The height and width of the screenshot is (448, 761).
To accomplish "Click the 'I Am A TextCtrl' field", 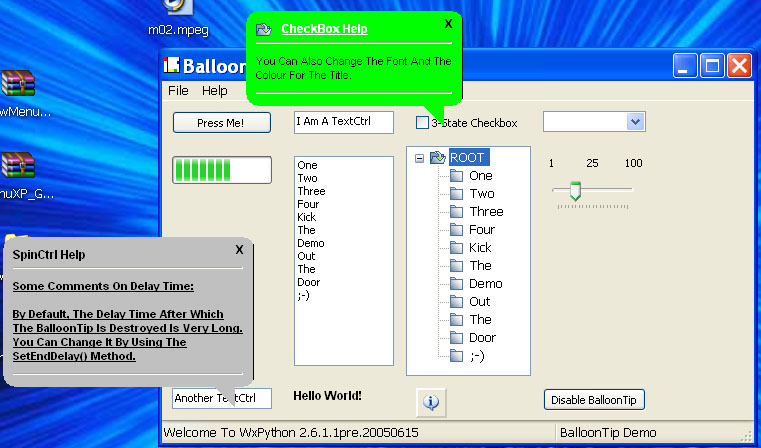I will (x=343, y=122).
